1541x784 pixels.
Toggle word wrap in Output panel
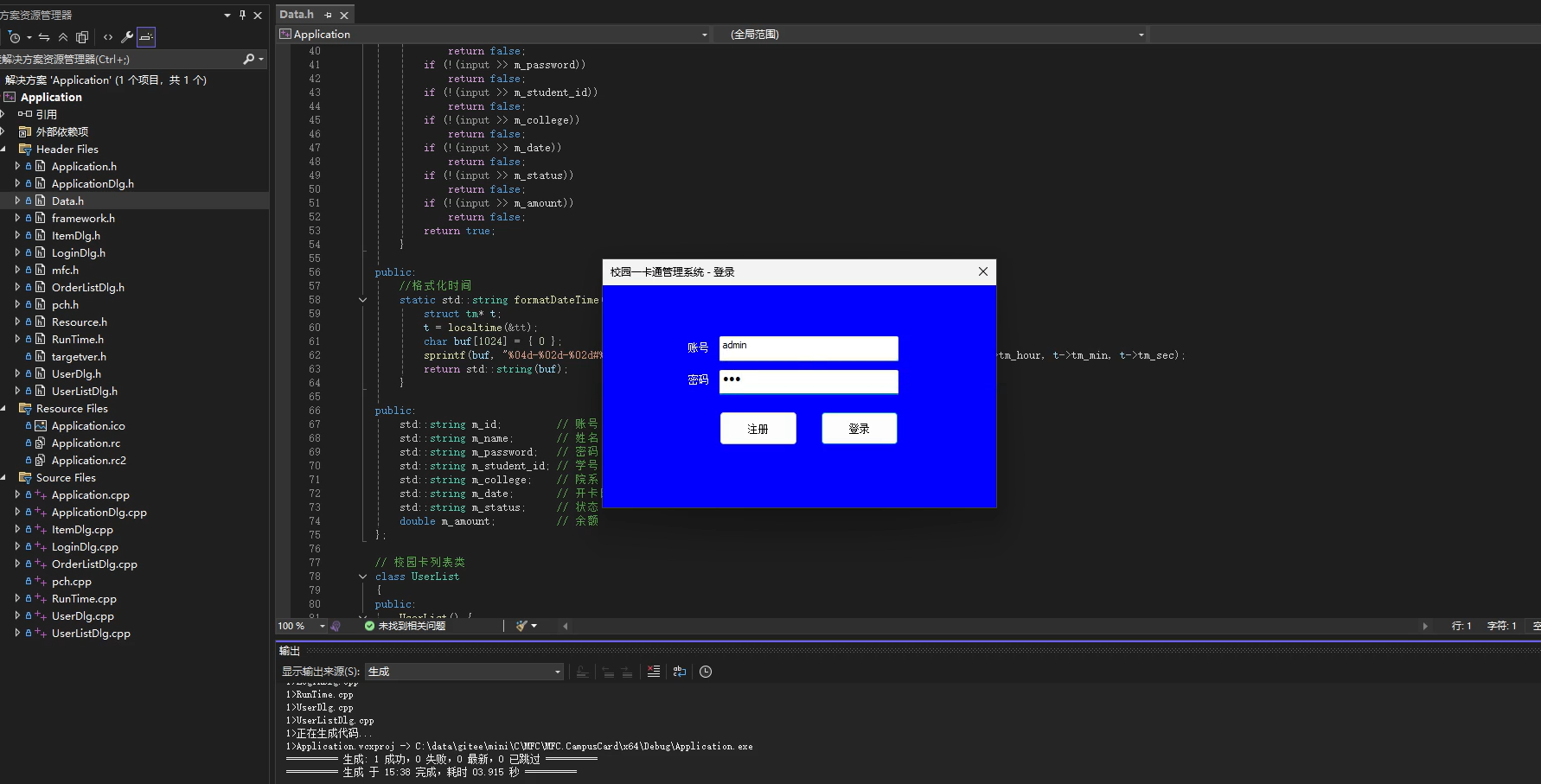680,672
